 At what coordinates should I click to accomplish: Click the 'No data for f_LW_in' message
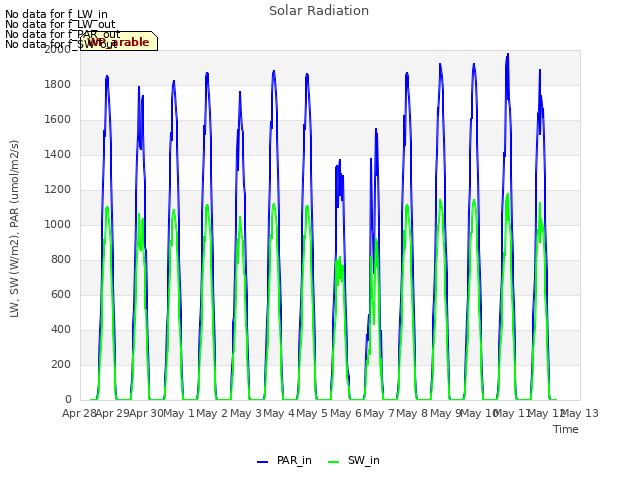click(56, 14)
